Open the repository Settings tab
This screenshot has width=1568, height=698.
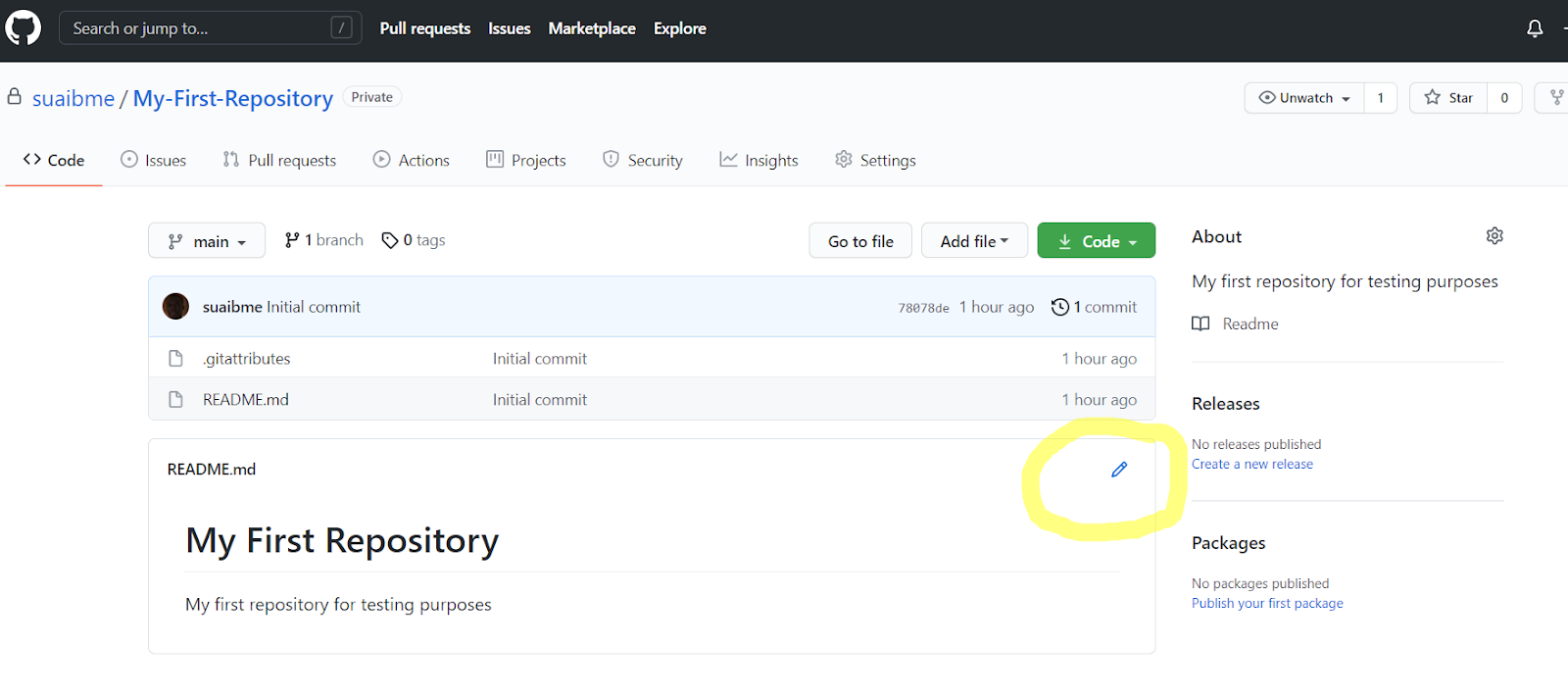[875, 160]
